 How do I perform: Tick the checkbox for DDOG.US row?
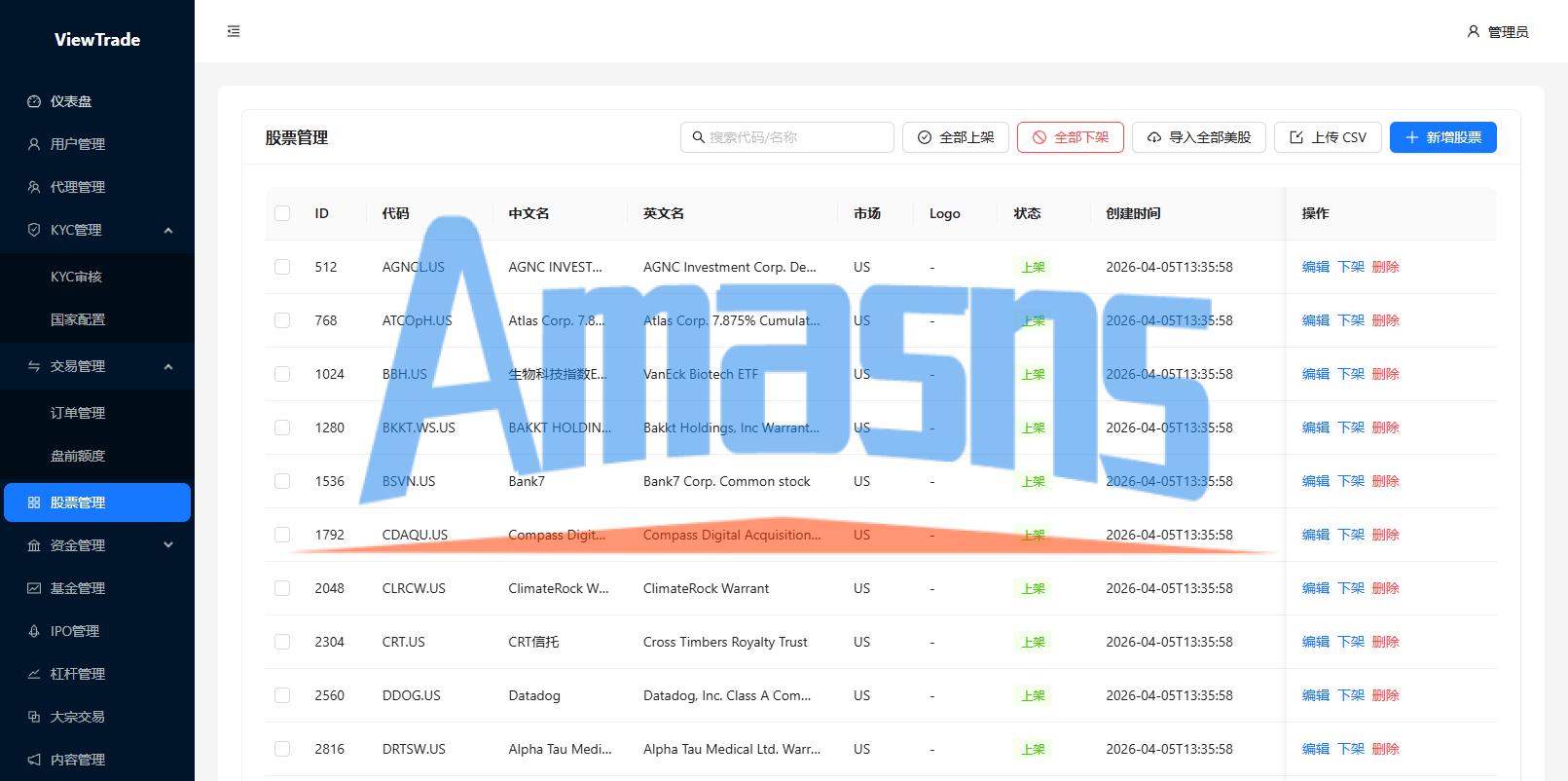tap(282, 695)
